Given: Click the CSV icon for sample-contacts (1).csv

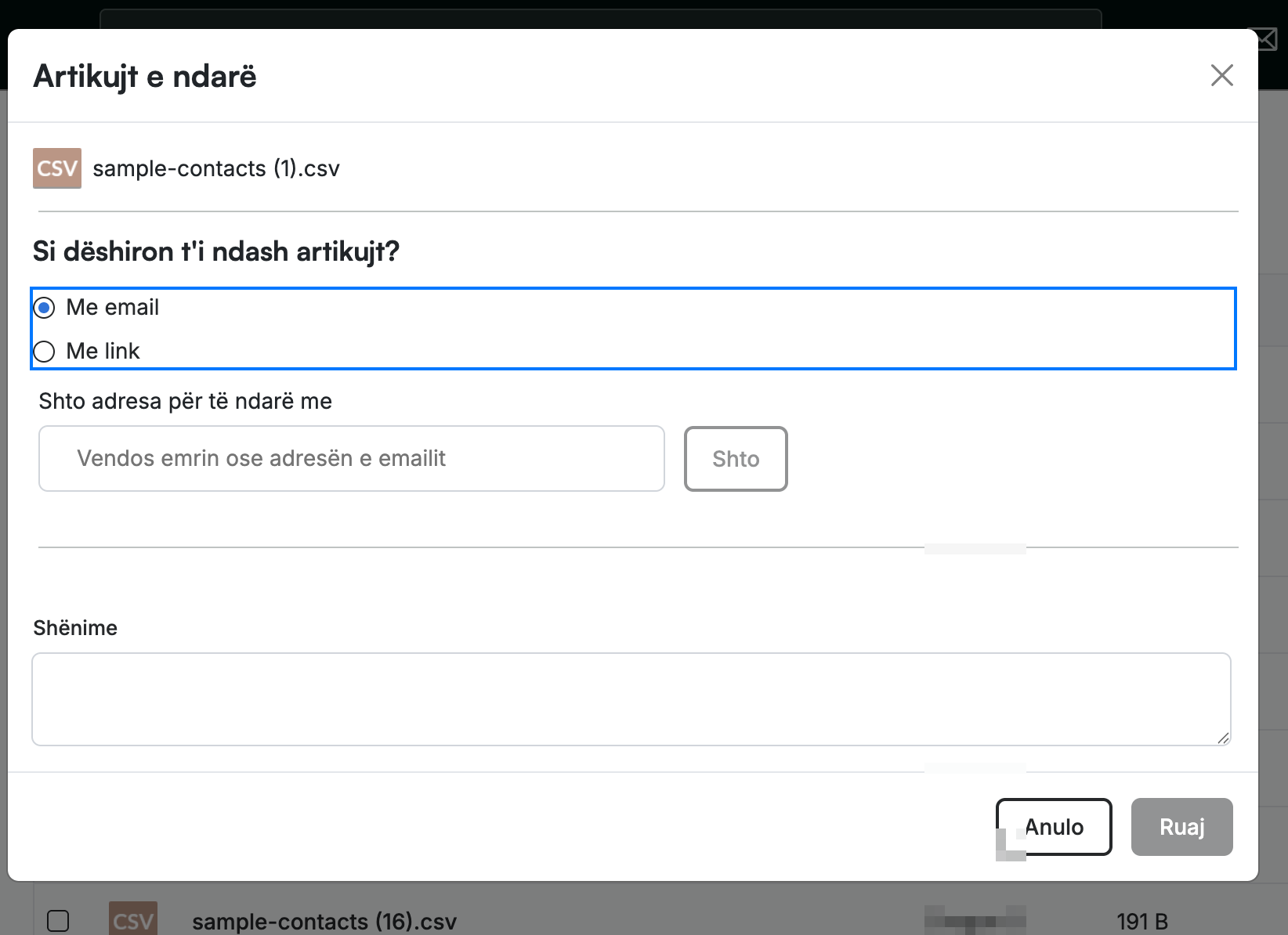Looking at the screenshot, I should pyautogui.click(x=57, y=168).
